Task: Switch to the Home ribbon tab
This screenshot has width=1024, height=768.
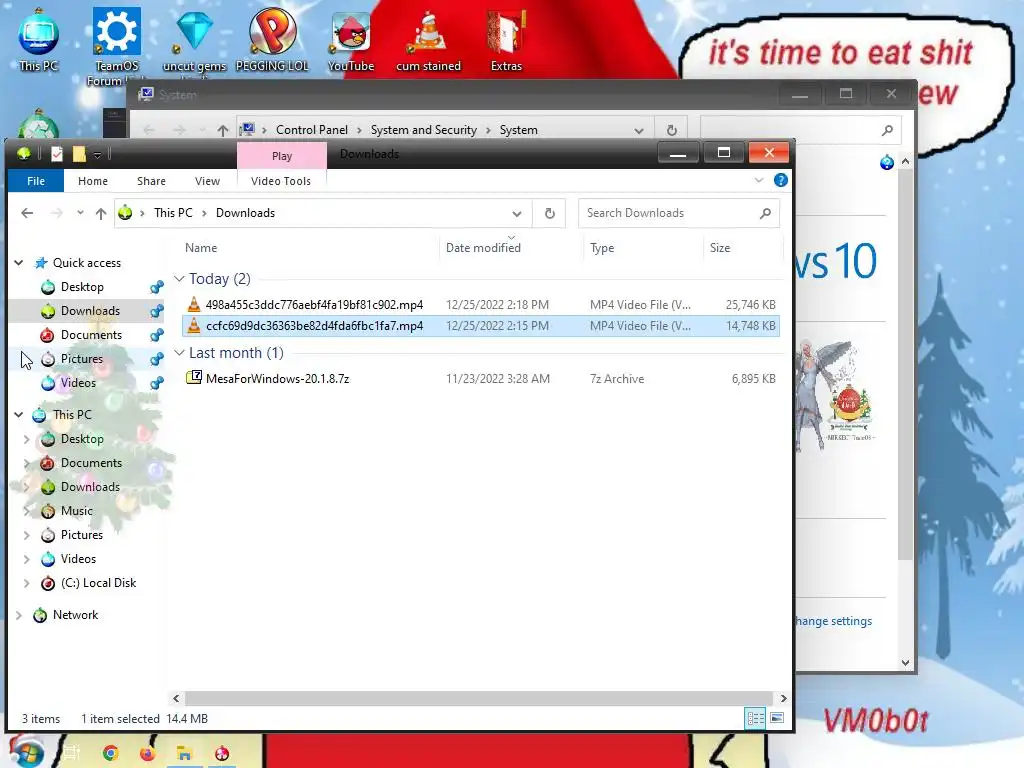Action: 93,181
